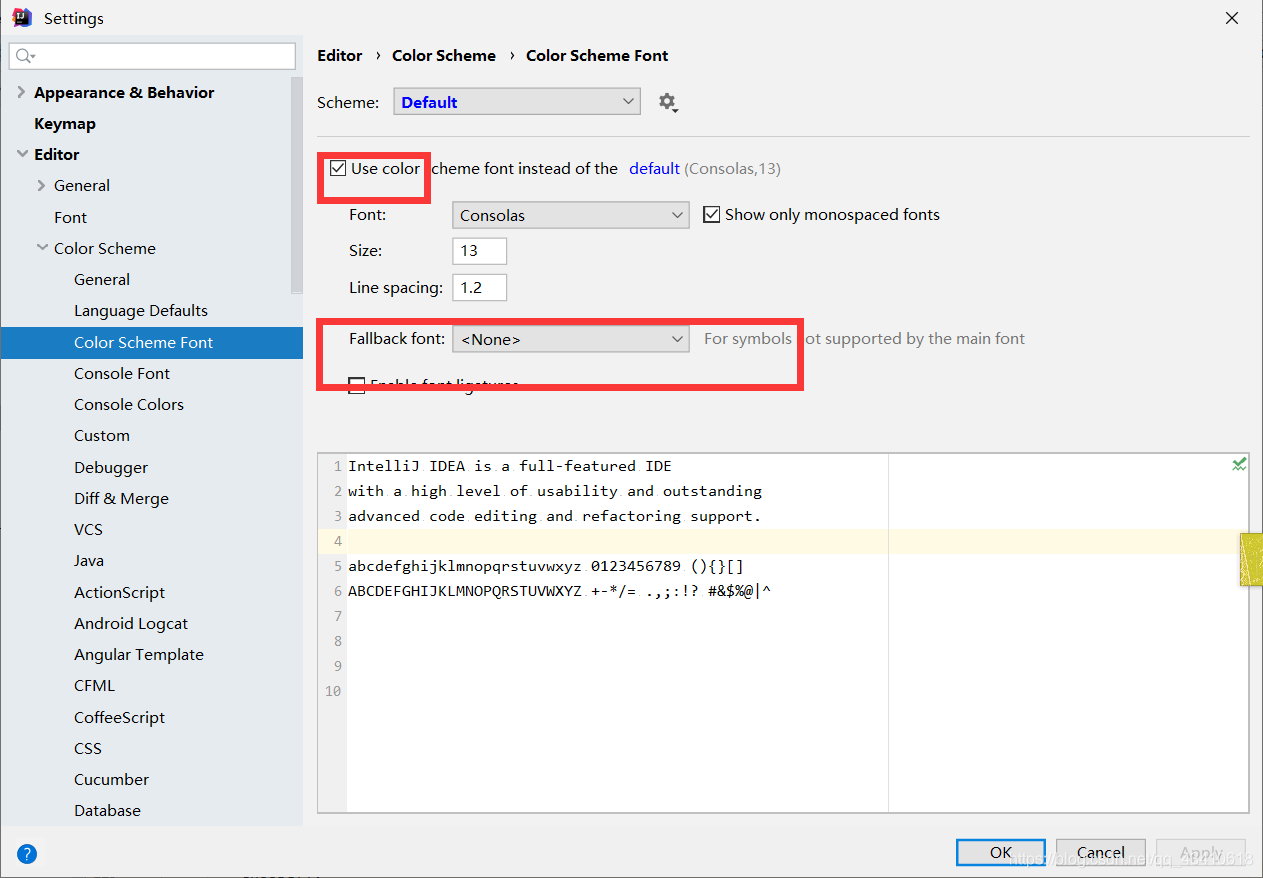Select Android Logcat item

tap(131, 623)
